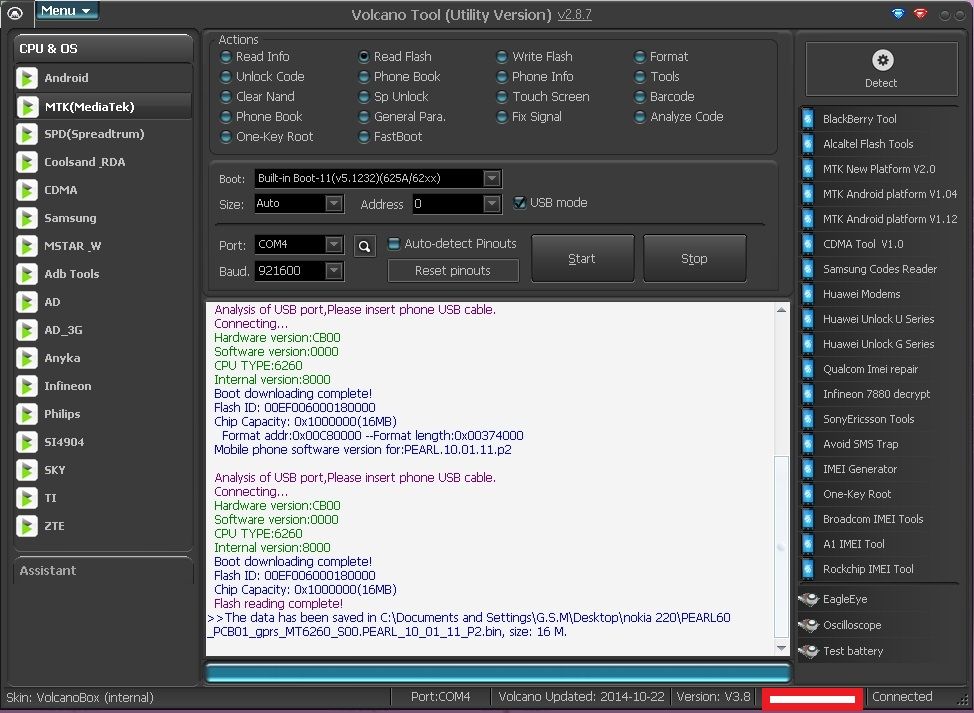Click the Reset pinouts button
The height and width of the screenshot is (713, 974).
pos(453,271)
